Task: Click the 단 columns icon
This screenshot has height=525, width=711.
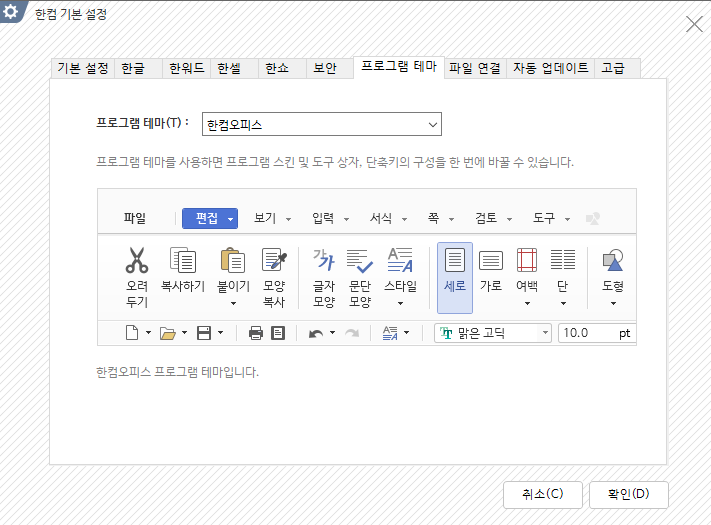Action: (x=563, y=260)
